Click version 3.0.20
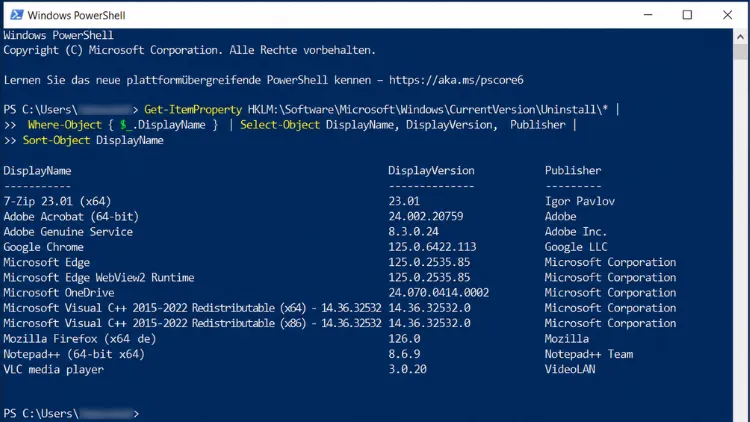750x422 pixels. 407,369
